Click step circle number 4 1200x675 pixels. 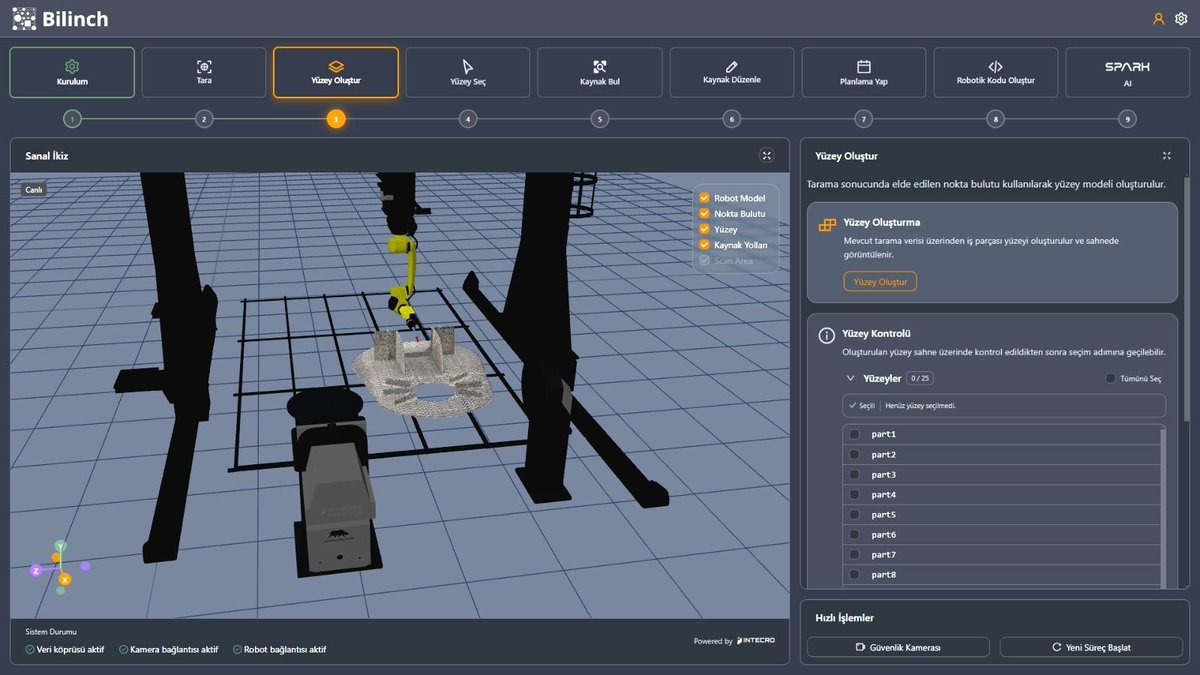(468, 119)
